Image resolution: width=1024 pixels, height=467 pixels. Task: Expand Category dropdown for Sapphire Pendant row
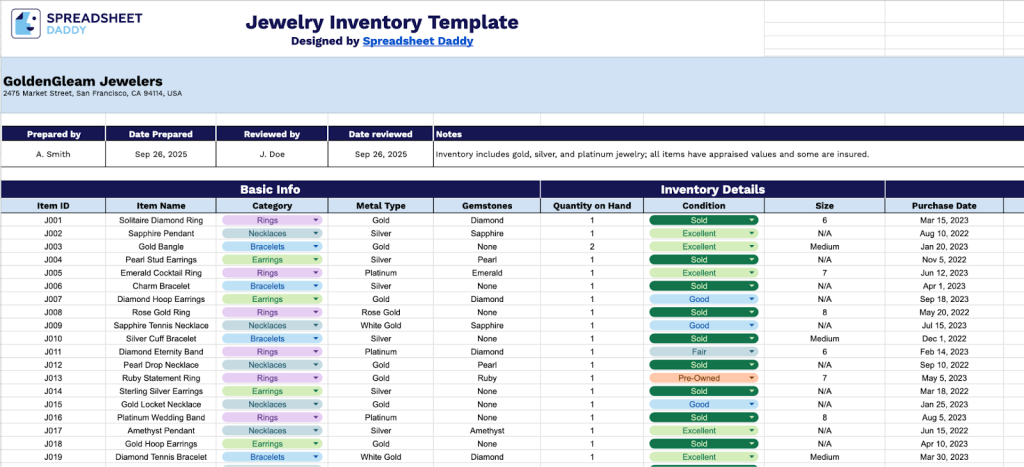[317, 233]
